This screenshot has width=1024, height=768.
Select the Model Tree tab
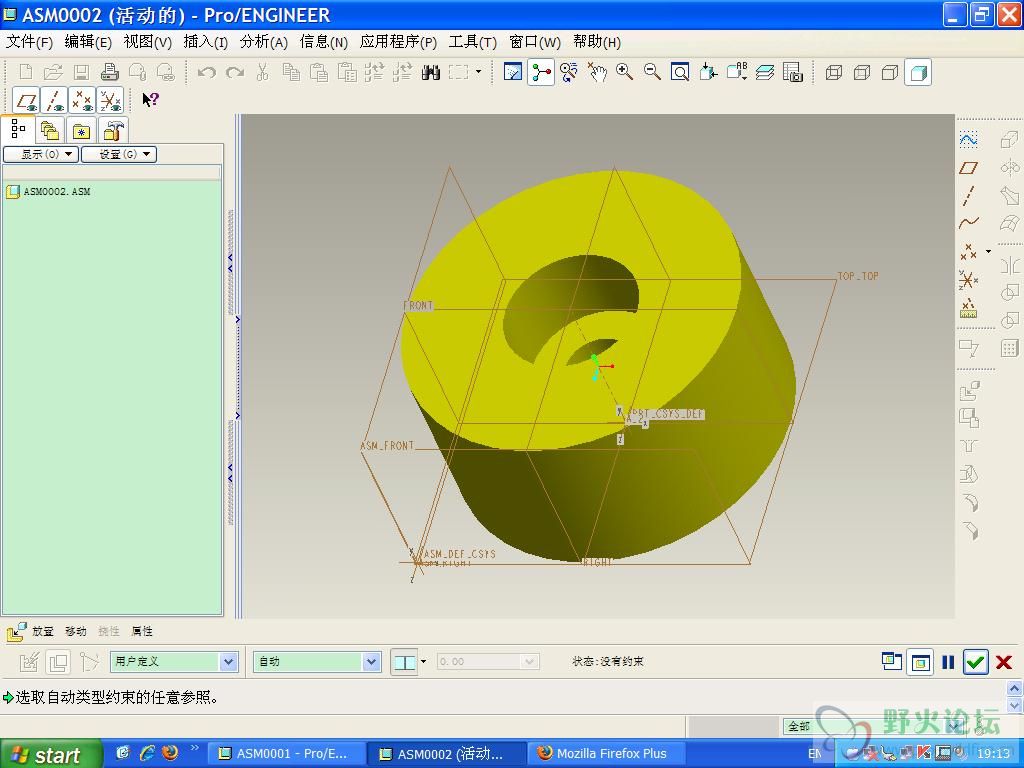[x=18, y=129]
